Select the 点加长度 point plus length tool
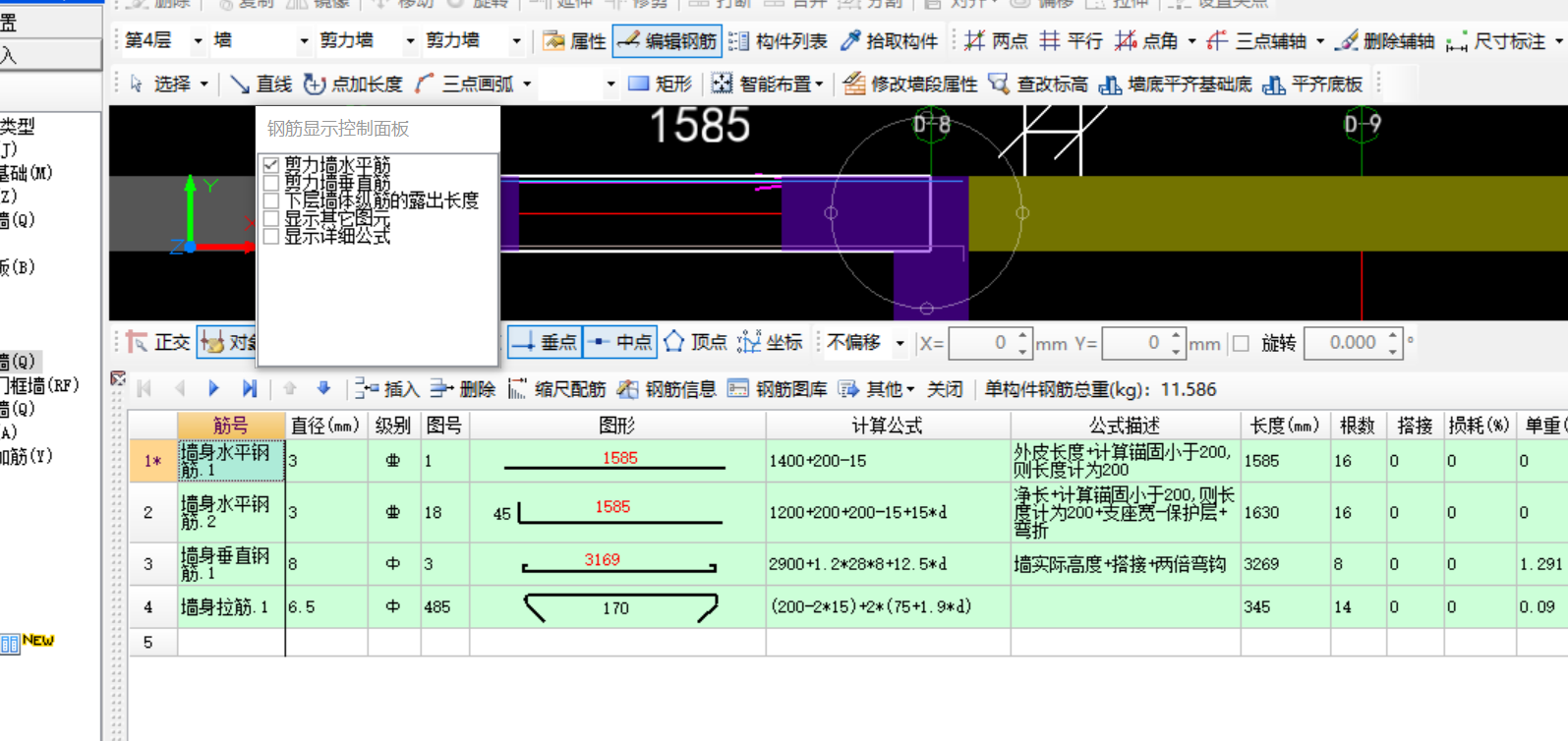The width and height of the screenshot is (1568, 741). 354,84
